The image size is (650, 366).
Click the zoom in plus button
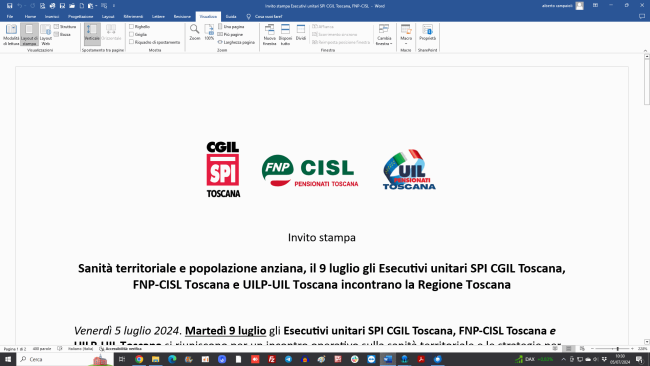coord(632,349)
